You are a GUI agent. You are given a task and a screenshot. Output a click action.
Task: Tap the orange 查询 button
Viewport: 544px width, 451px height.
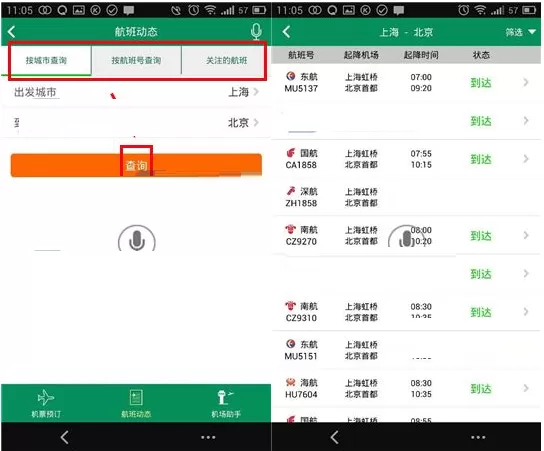(x=136, y=165)
